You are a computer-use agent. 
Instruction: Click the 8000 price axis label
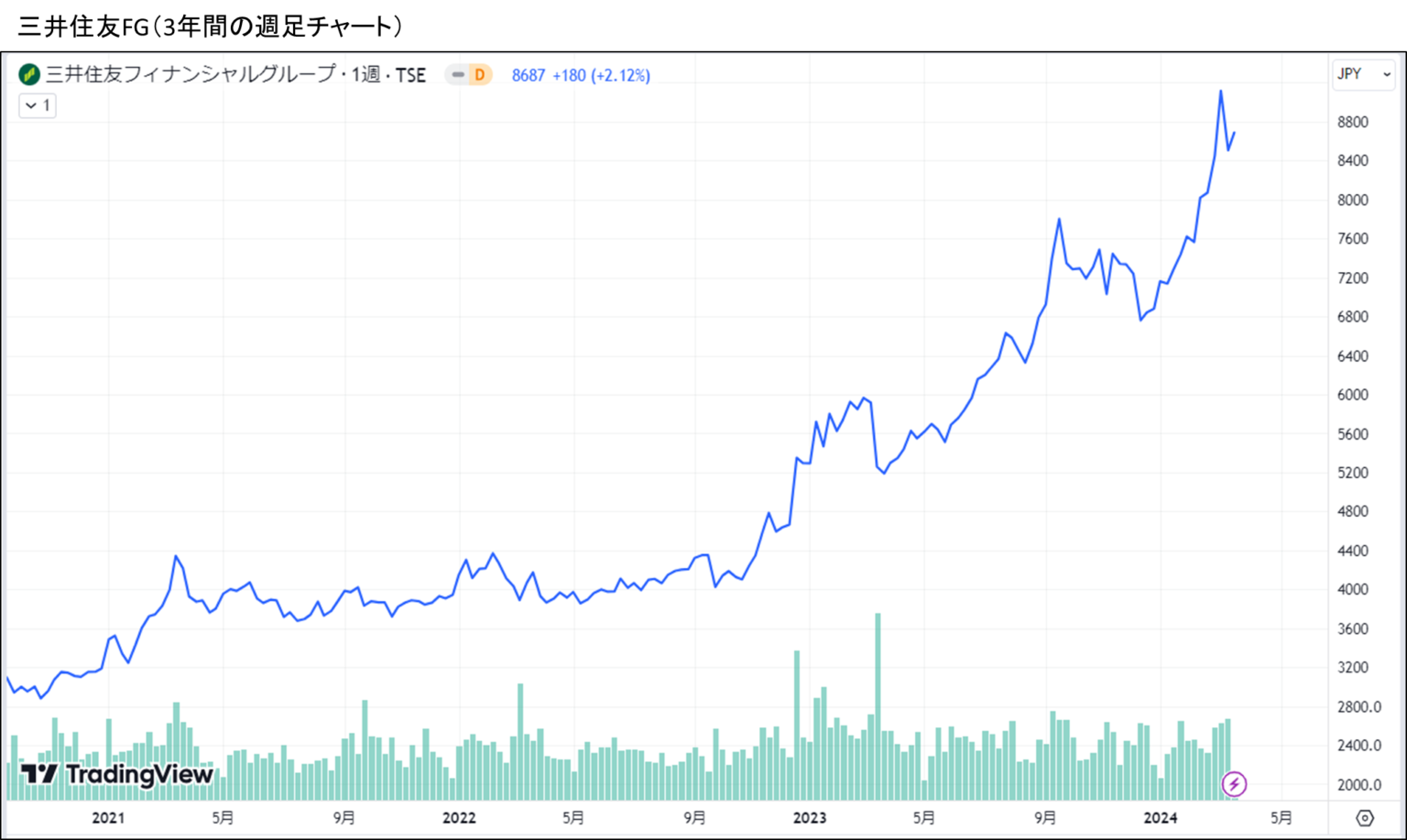point(1353,200)
